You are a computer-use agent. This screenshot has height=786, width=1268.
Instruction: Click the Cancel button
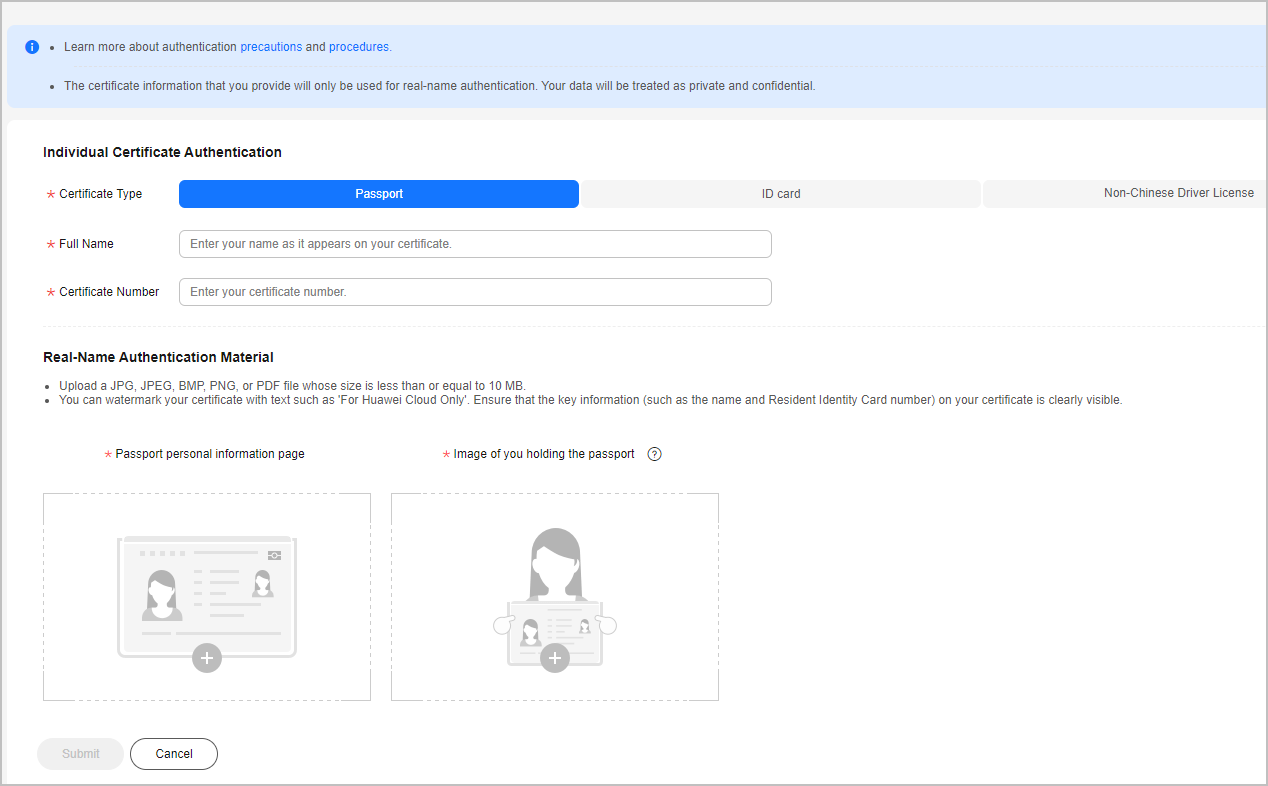[x=174, y=754]
